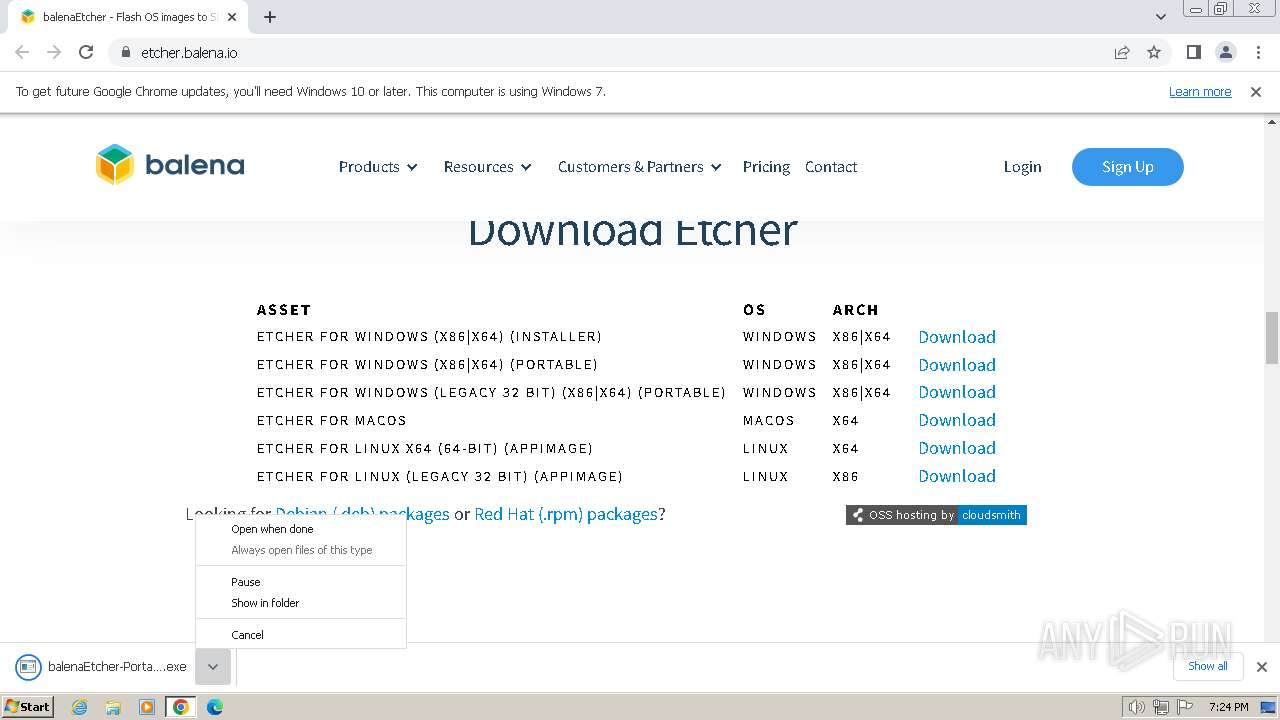
Task: Open Internet Explorer from the taskbar
Action: tap(80, 707)
